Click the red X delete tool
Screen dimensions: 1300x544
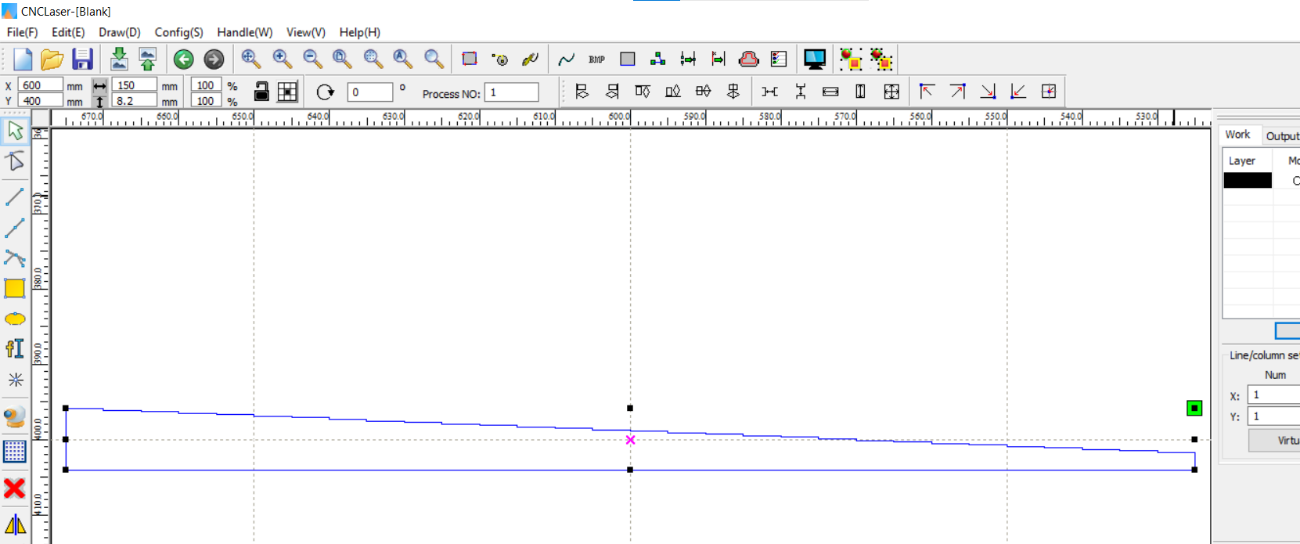(15, 488)
